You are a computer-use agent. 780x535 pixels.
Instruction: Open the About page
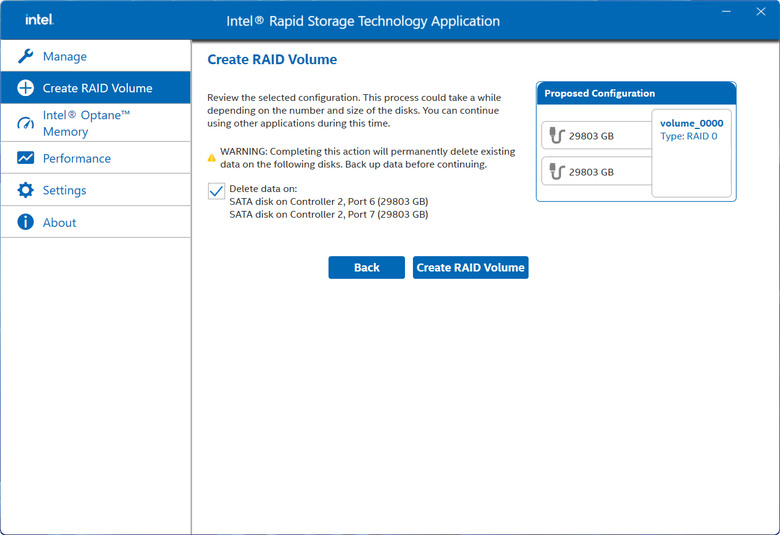(x=96, y=222)
